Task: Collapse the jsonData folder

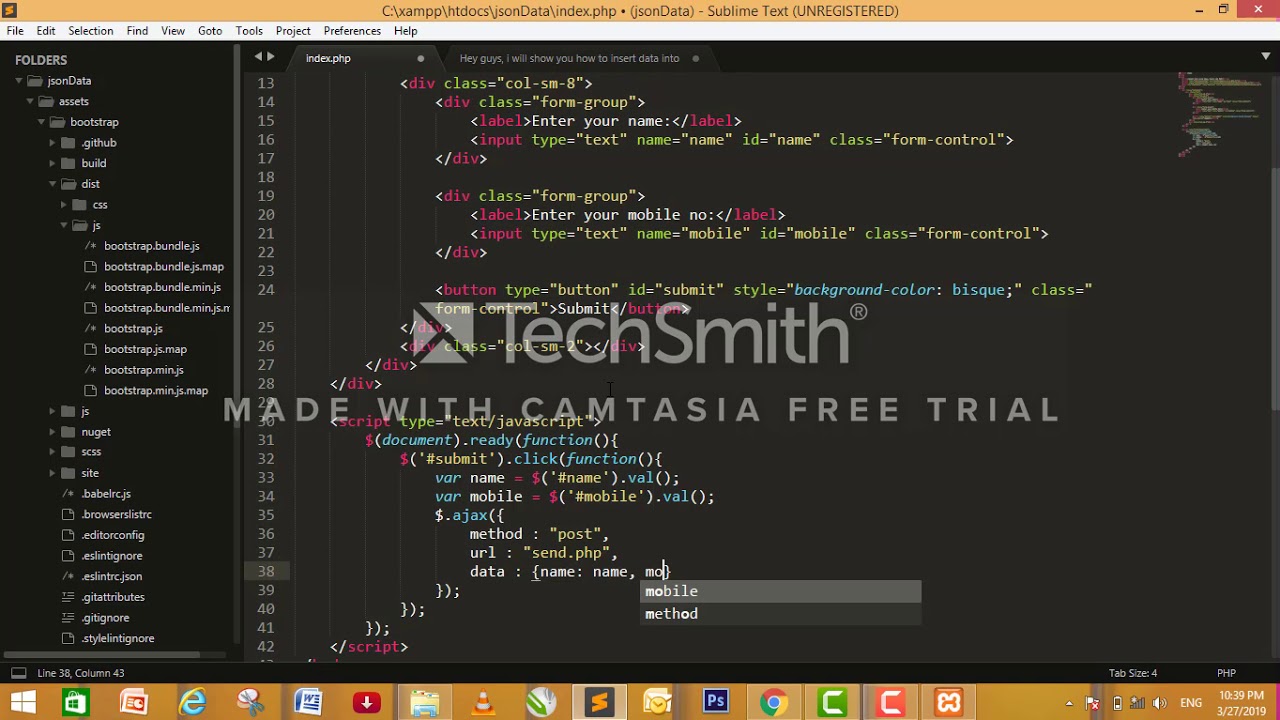Action: point(19,81)
